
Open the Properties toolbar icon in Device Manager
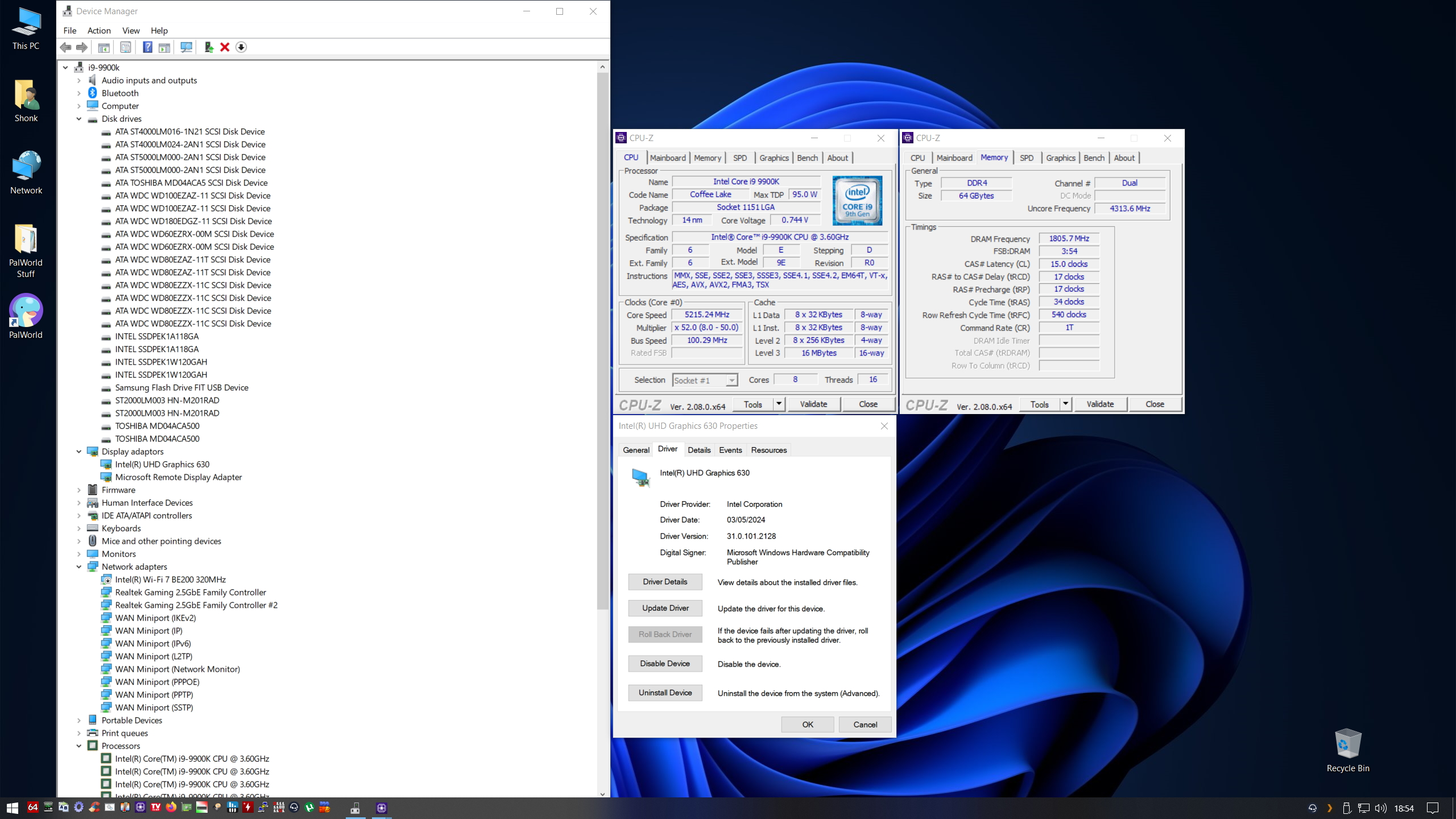pos(126,47)
